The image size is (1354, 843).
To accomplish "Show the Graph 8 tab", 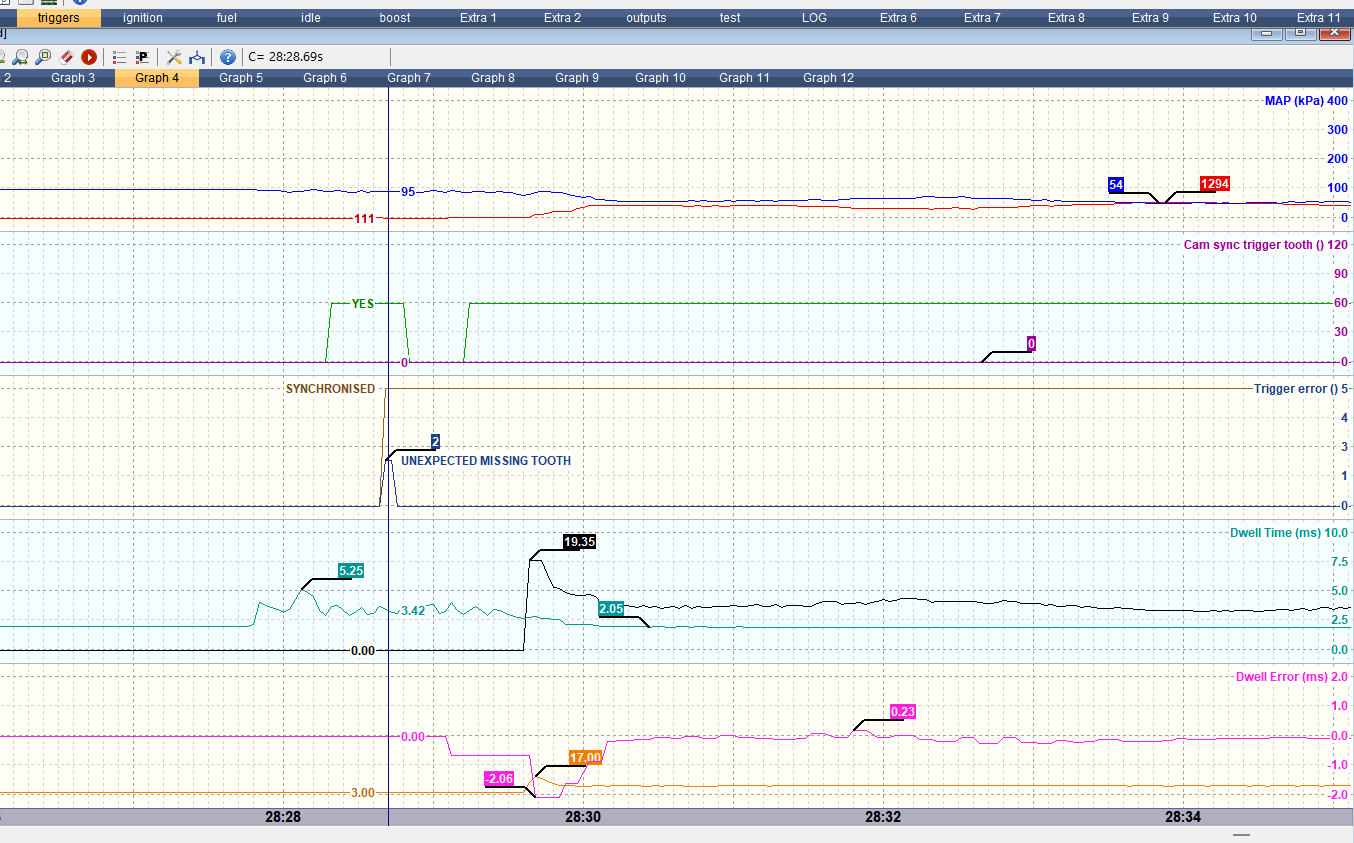I will 493,78.
